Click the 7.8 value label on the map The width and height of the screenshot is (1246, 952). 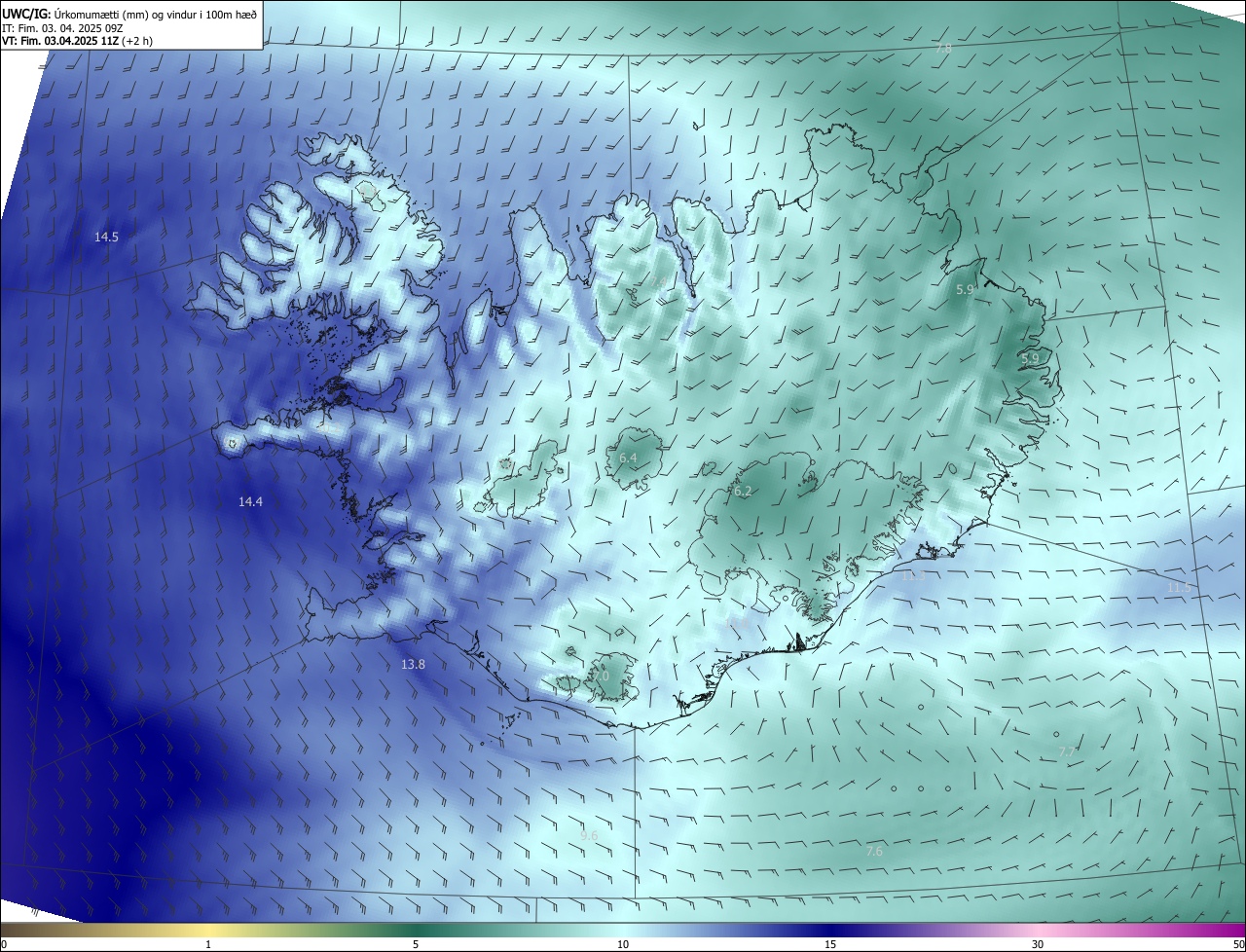pyautogui.click(x=943, y=49)
